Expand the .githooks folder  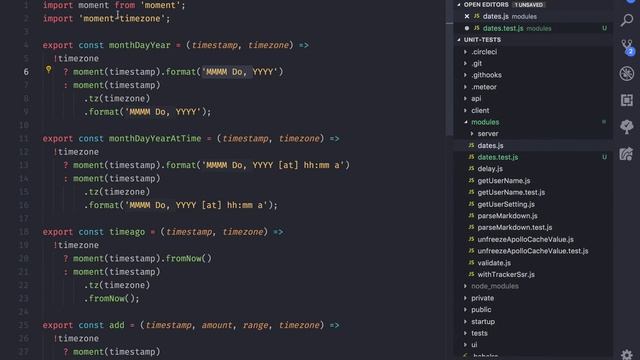(x=465, y=75)
